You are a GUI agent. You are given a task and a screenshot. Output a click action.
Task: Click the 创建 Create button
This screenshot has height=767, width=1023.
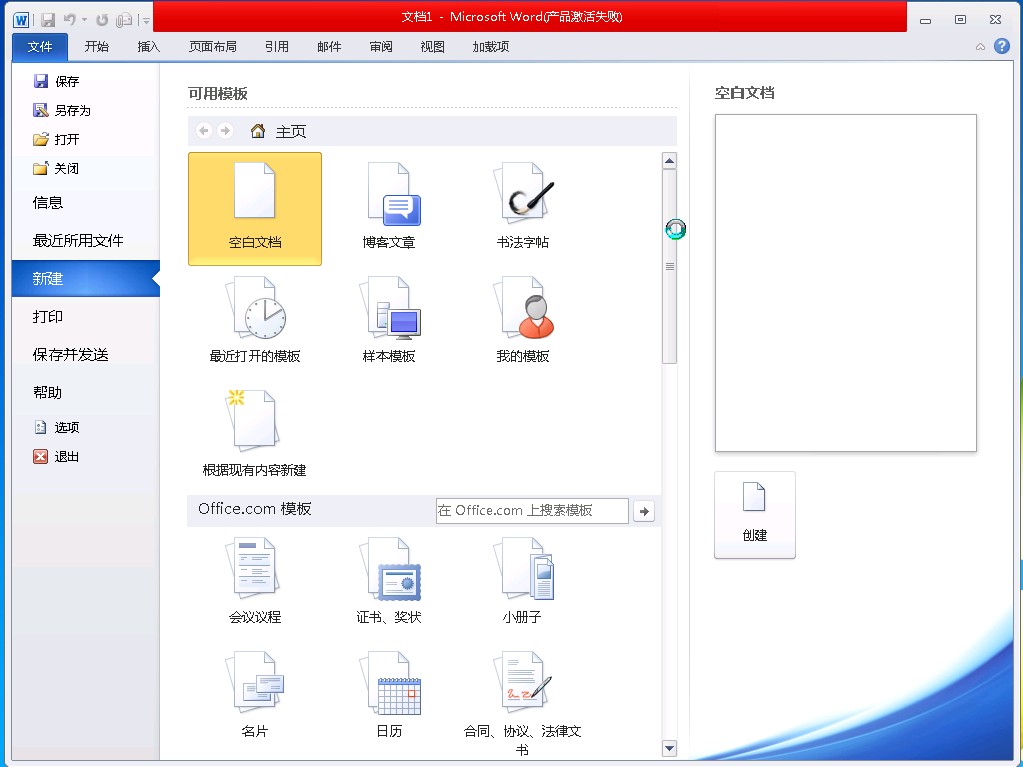coord(754,514)
